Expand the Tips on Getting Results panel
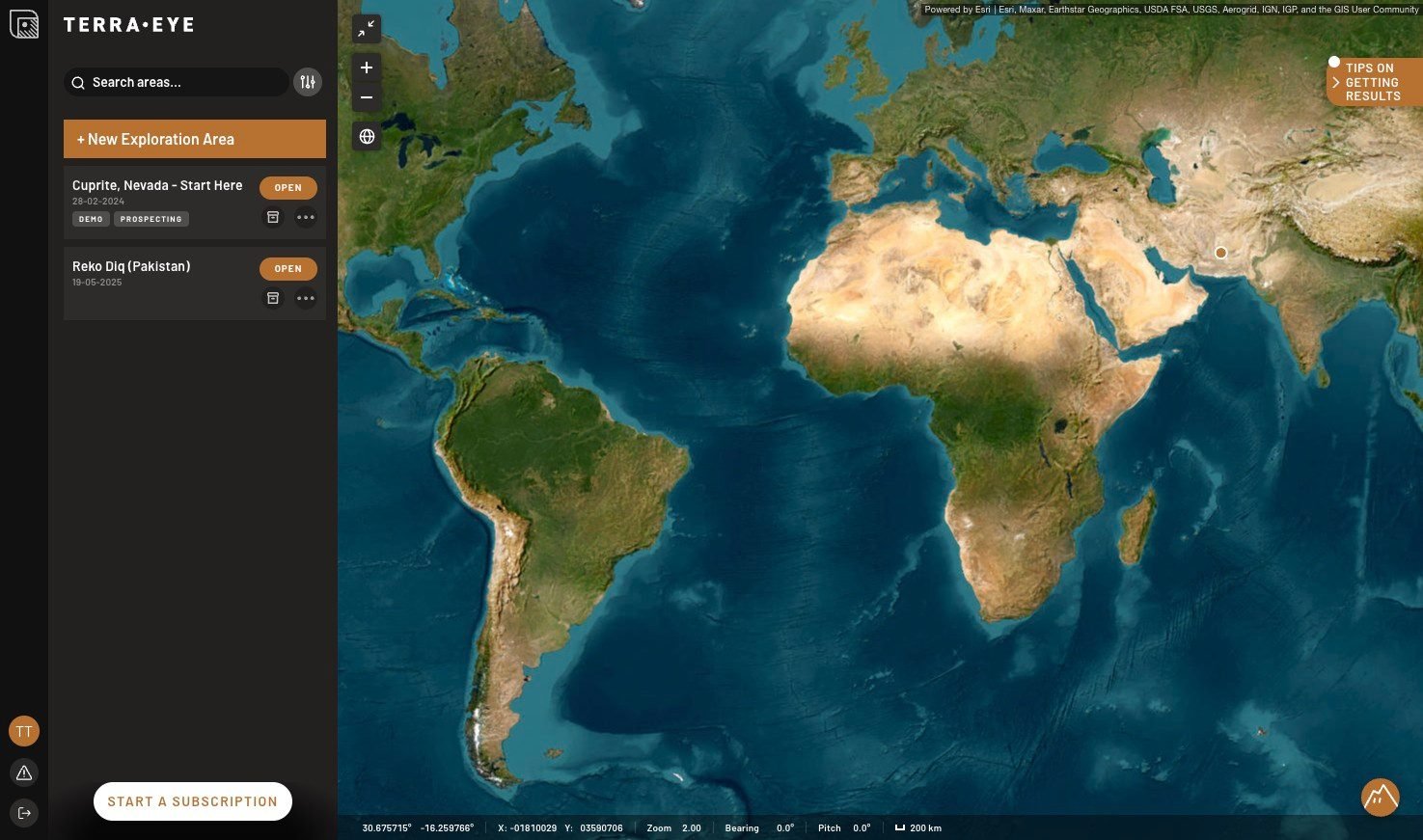This screenshot has width=1423, height=840. coord(1374,82)
